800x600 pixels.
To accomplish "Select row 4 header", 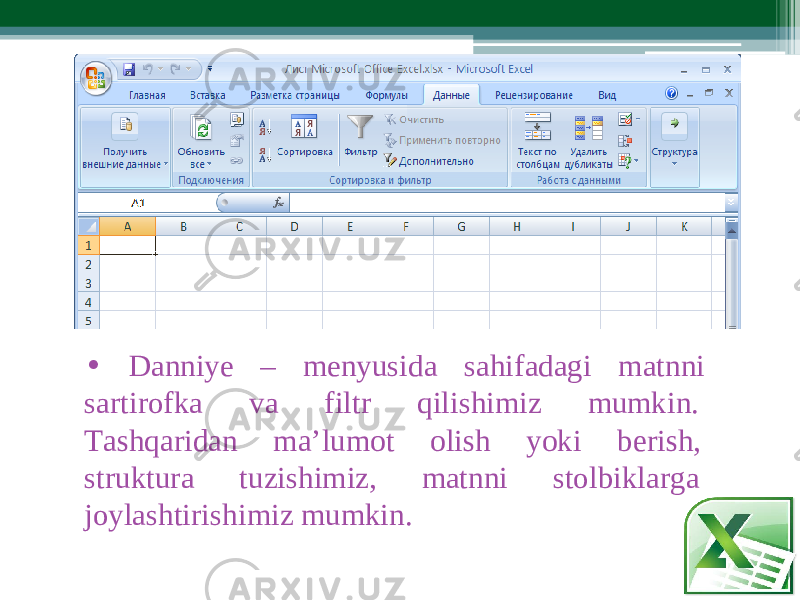I will pos(89,302).
